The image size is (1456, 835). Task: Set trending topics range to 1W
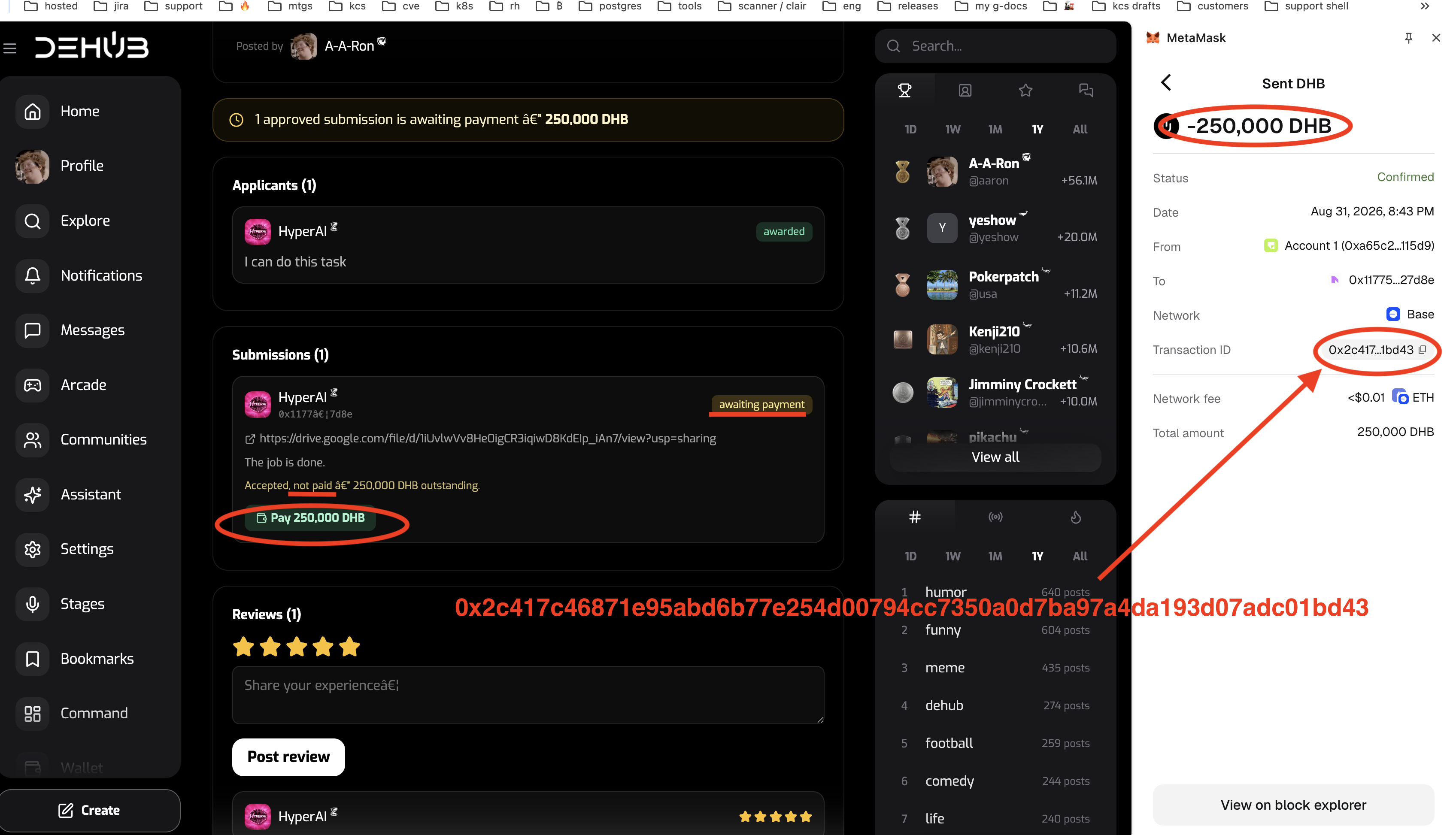(x=953, y=556)
